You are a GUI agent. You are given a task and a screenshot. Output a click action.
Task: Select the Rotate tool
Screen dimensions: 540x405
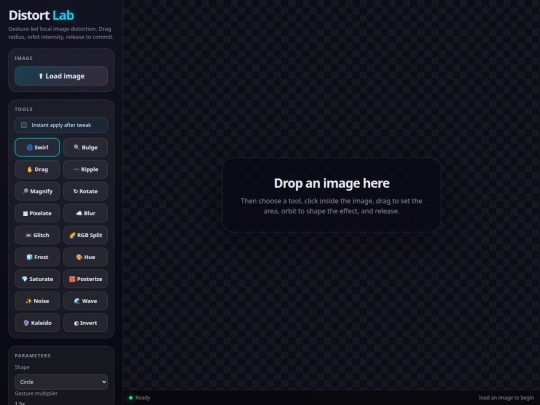coord(85,191)
